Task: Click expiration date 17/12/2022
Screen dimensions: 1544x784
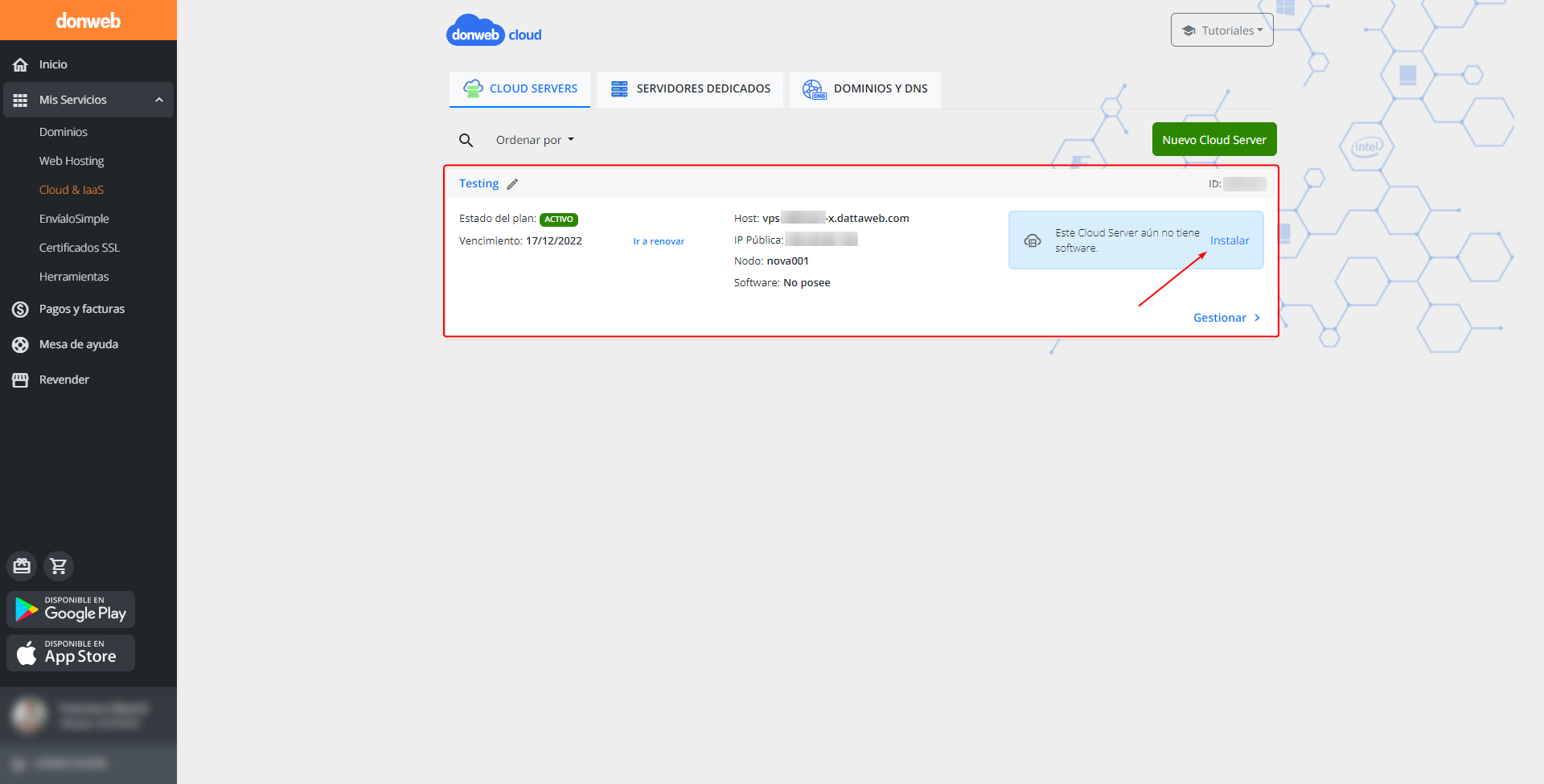Action: (x=554, y=240)
